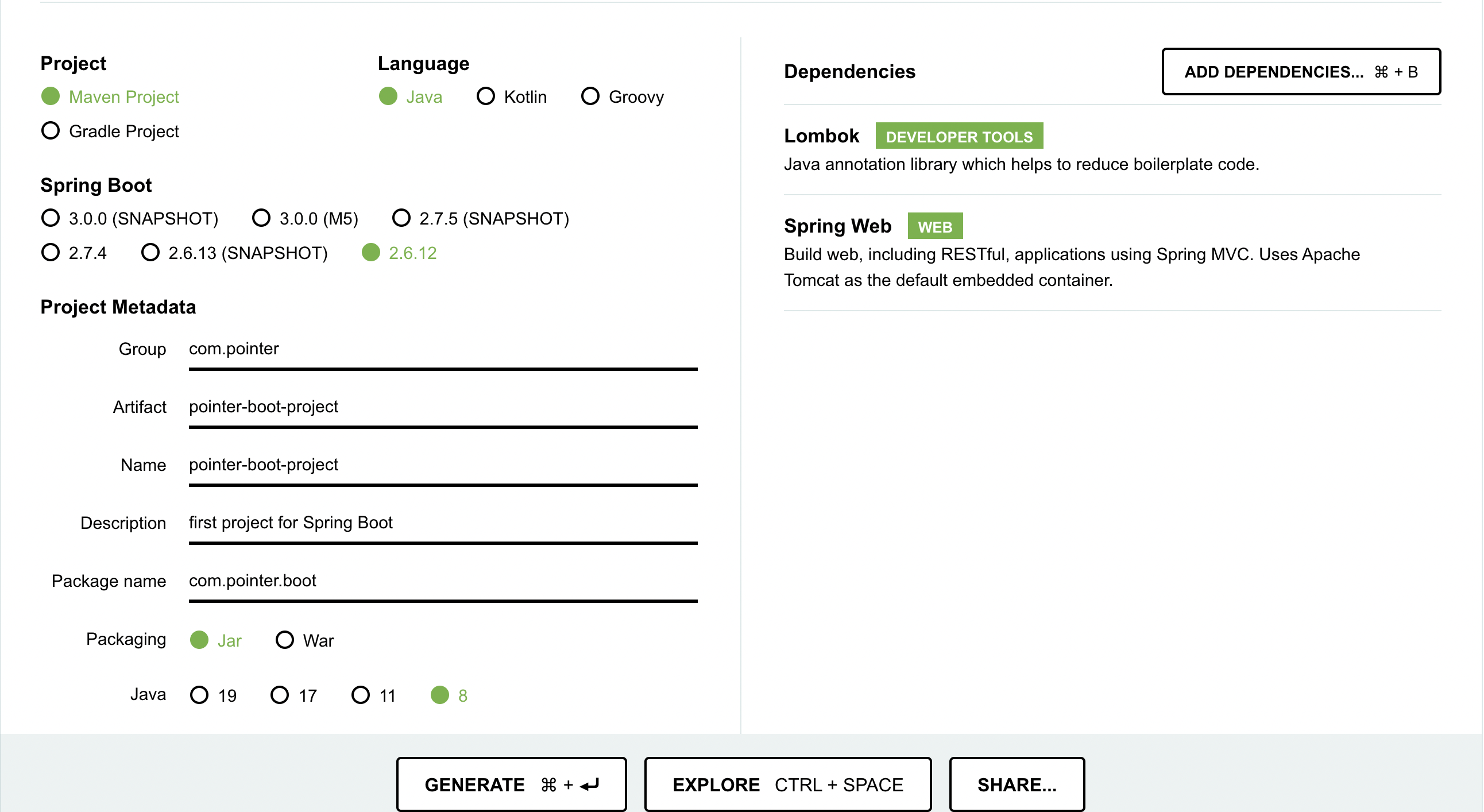Select the Gradle Project radio button
This screenshot has width=1484, height=812.
point(51,131)
